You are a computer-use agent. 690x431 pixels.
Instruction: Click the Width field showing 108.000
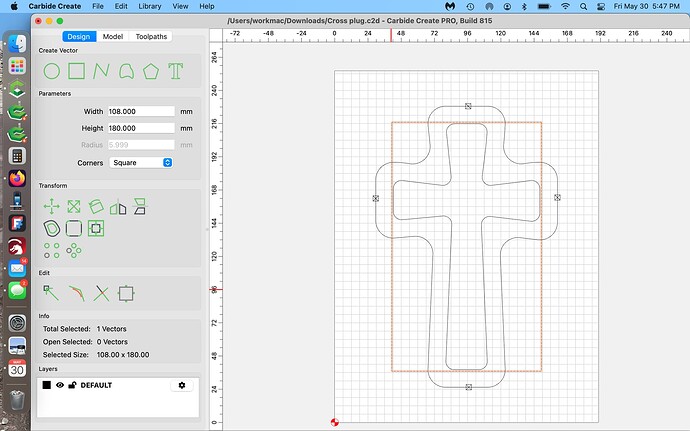pyautogui.click(x=141, y=111)
